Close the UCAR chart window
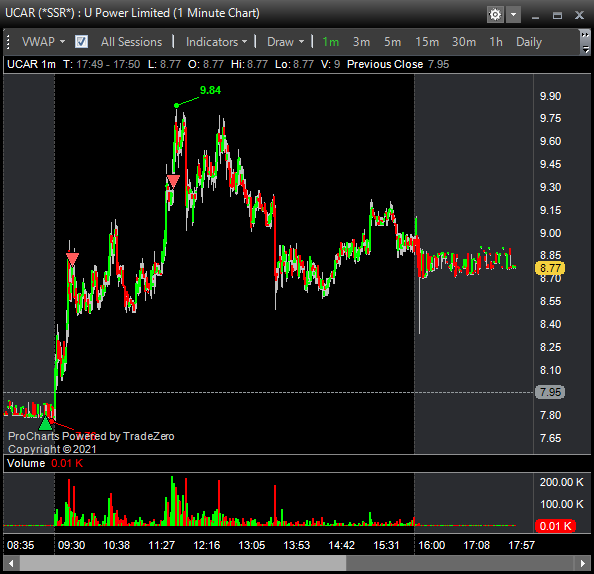The height and width of the screenshot is (574, 594). click(x=579, y=16)
